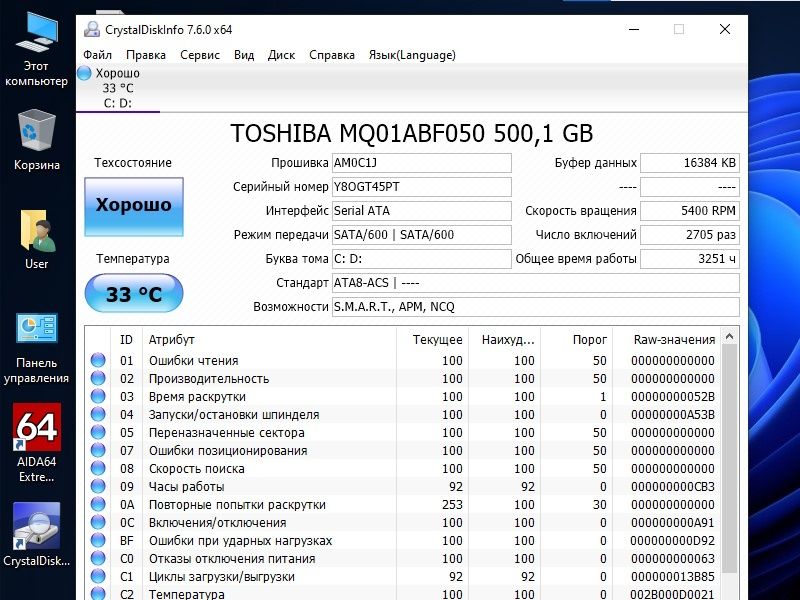Launch the AIDA64 Extreme shortcut

tap(36, 443)
